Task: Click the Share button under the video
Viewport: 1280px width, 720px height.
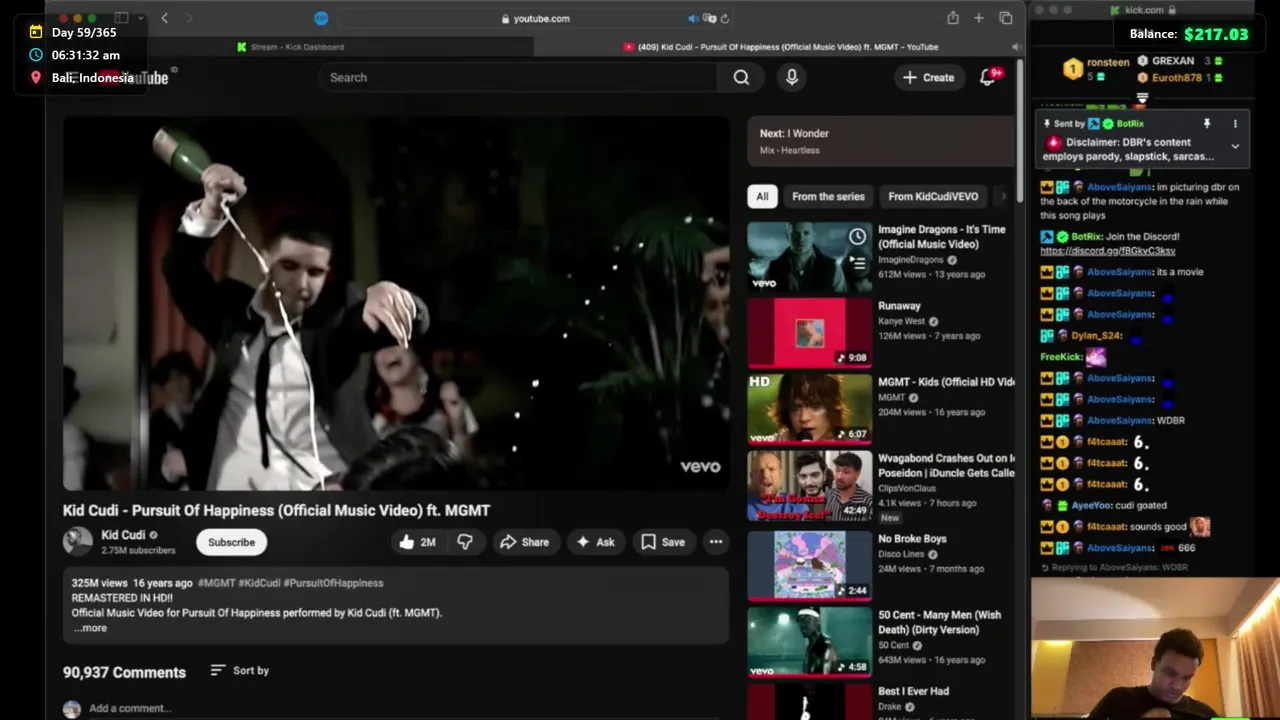Action: pos(524,542)
